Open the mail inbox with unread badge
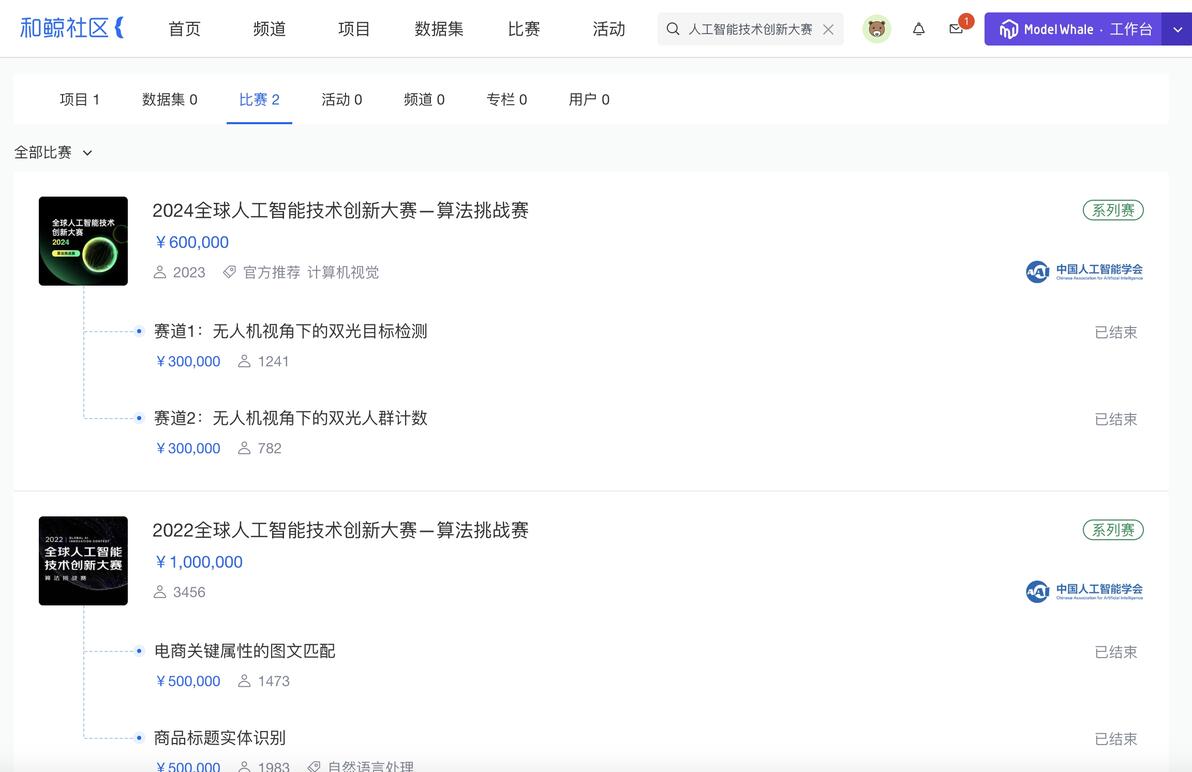Screen dimensions: 1192x772 956,30
